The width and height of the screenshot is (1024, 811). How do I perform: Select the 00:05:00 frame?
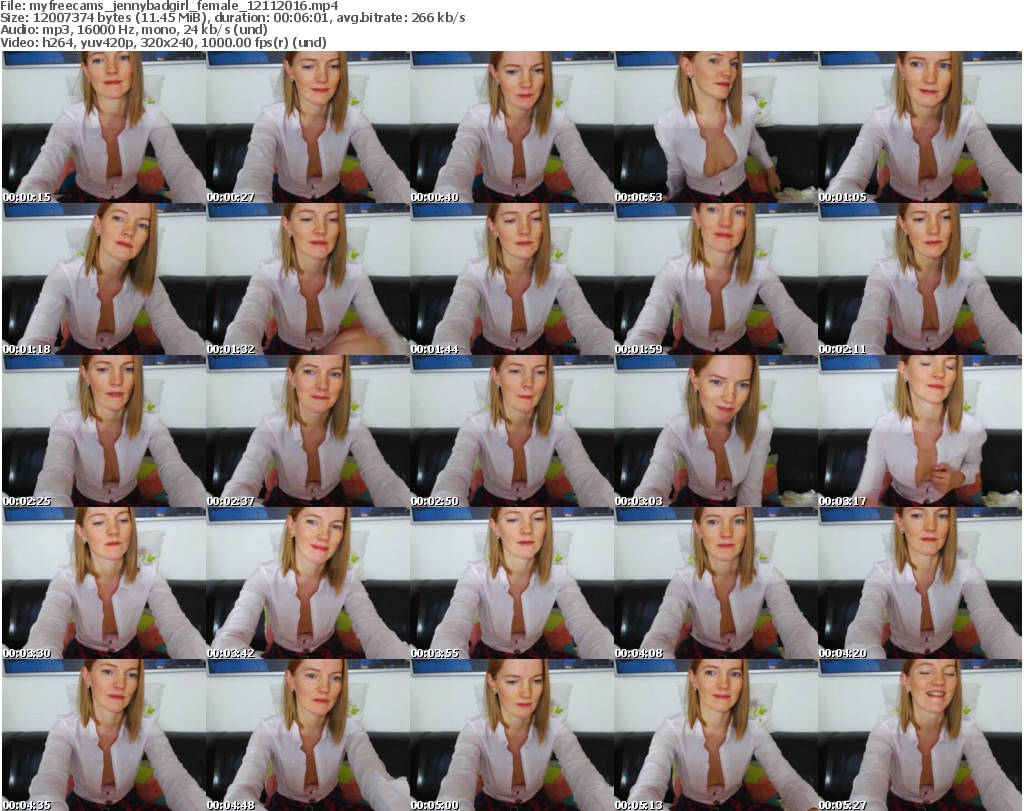pos(511,736)
